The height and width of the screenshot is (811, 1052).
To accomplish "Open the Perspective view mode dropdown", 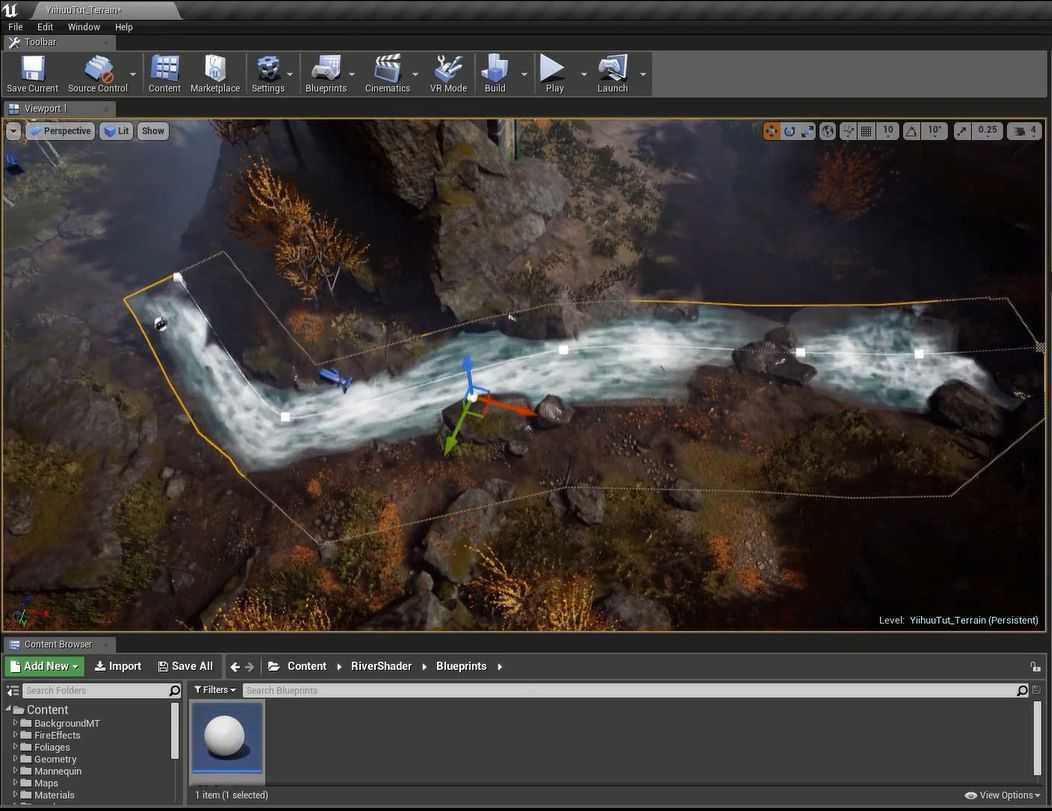I will click(x=60, y=131).
